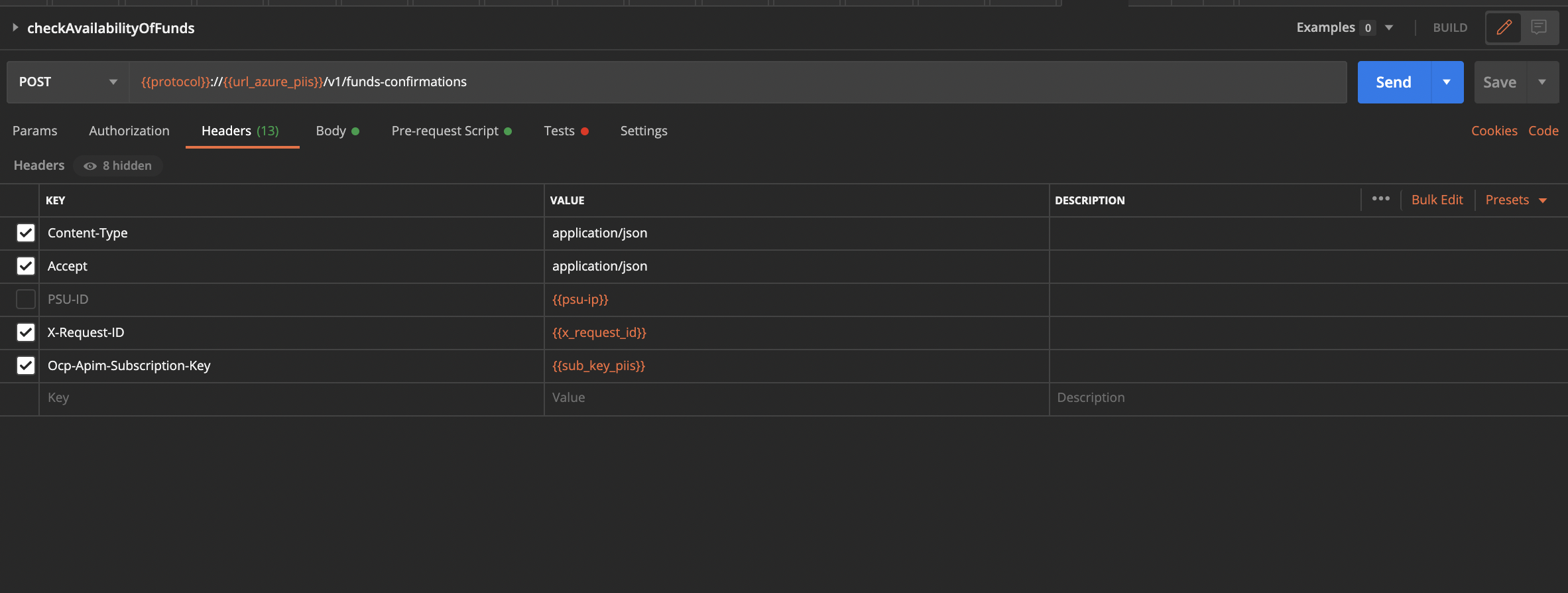Expand the checkAvailabilityOfFunds request name arrow
This screenshot has width=1568, height=593.
pos(15,28)
